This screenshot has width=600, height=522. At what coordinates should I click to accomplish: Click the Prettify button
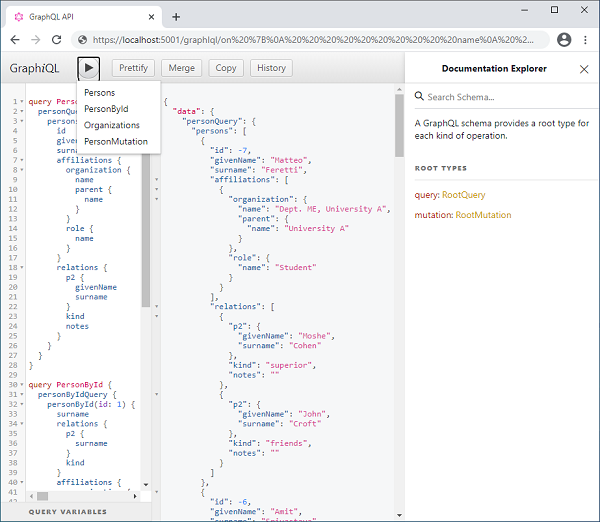(133, 68)
